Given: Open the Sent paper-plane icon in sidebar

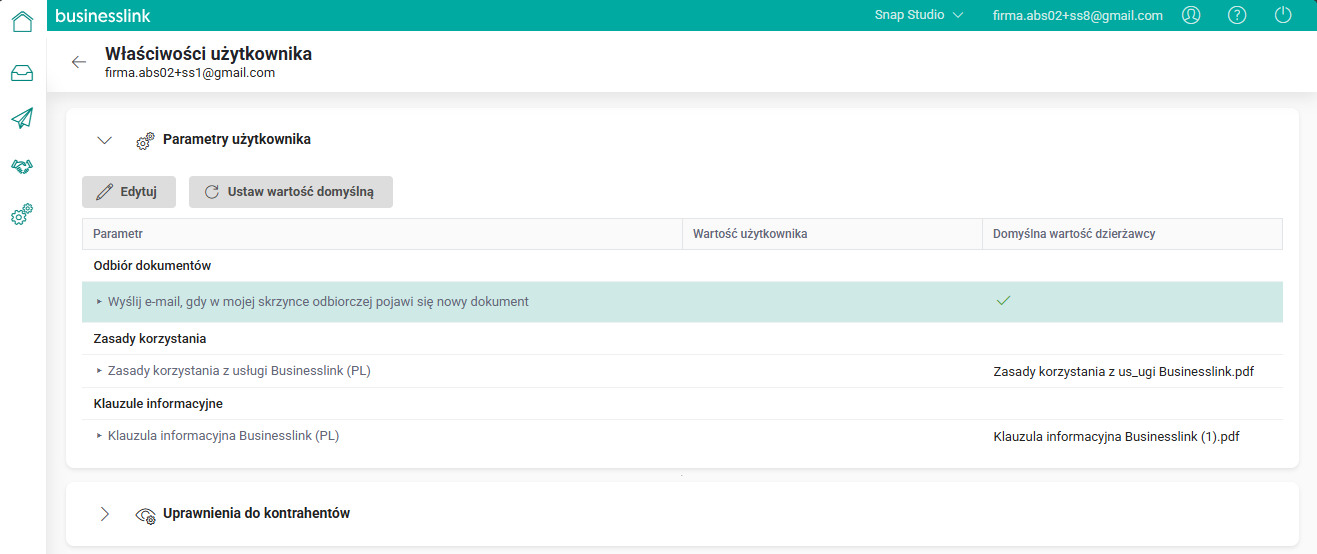Looking at the screenshot, I should pyautogui.click(x=22, y=118).
